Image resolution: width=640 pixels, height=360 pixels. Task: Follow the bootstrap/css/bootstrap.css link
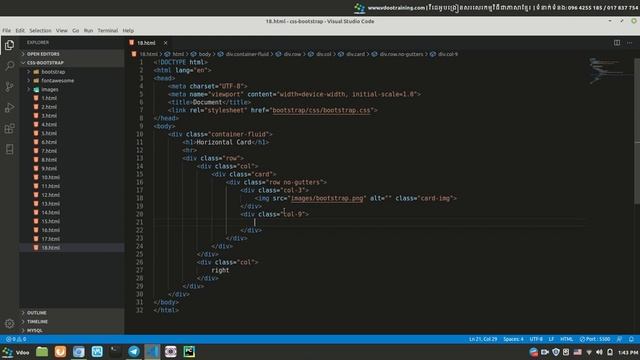(321, 110)
